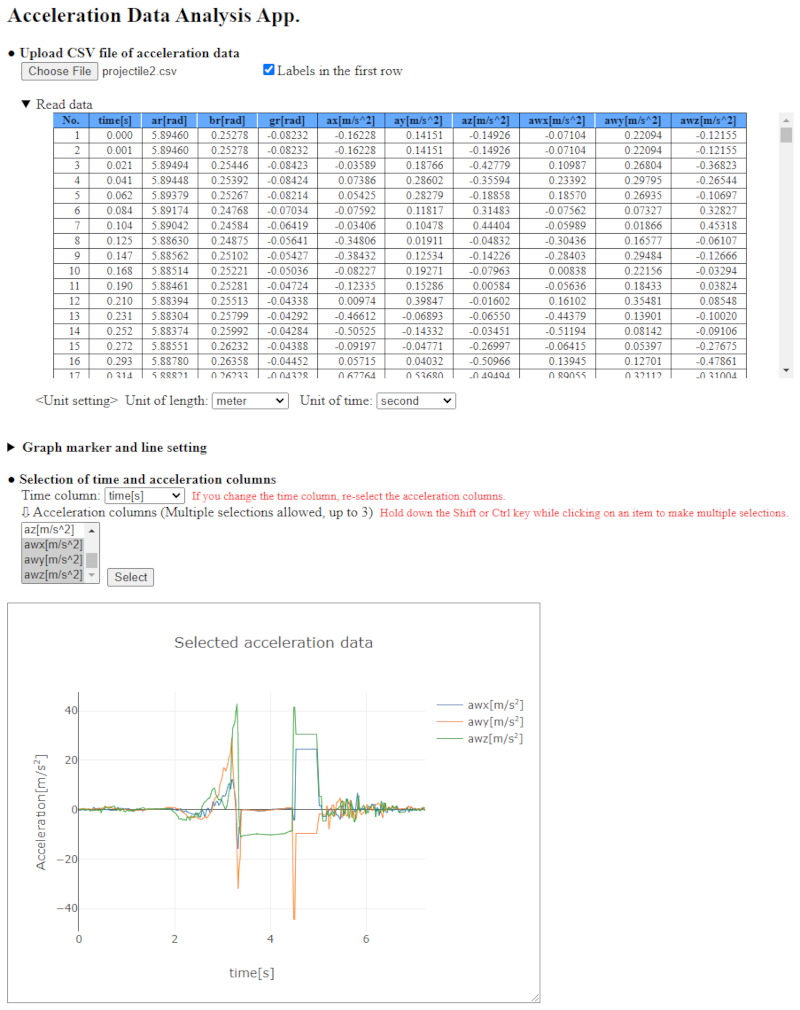Collapse the Read data section
800x1010 pixels.
point(26,104)
